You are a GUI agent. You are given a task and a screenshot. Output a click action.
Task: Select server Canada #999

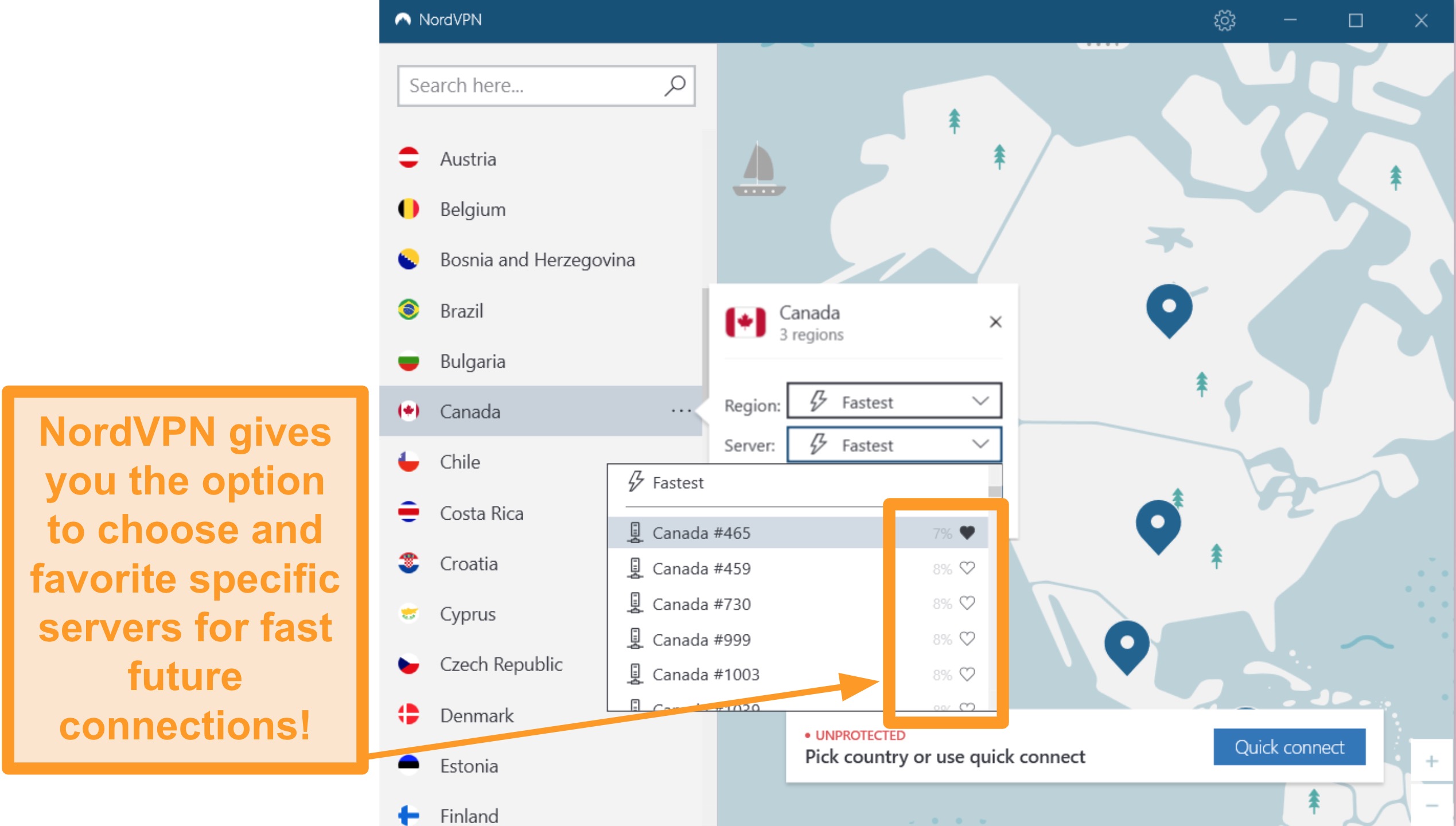click(x=797, y=640)
